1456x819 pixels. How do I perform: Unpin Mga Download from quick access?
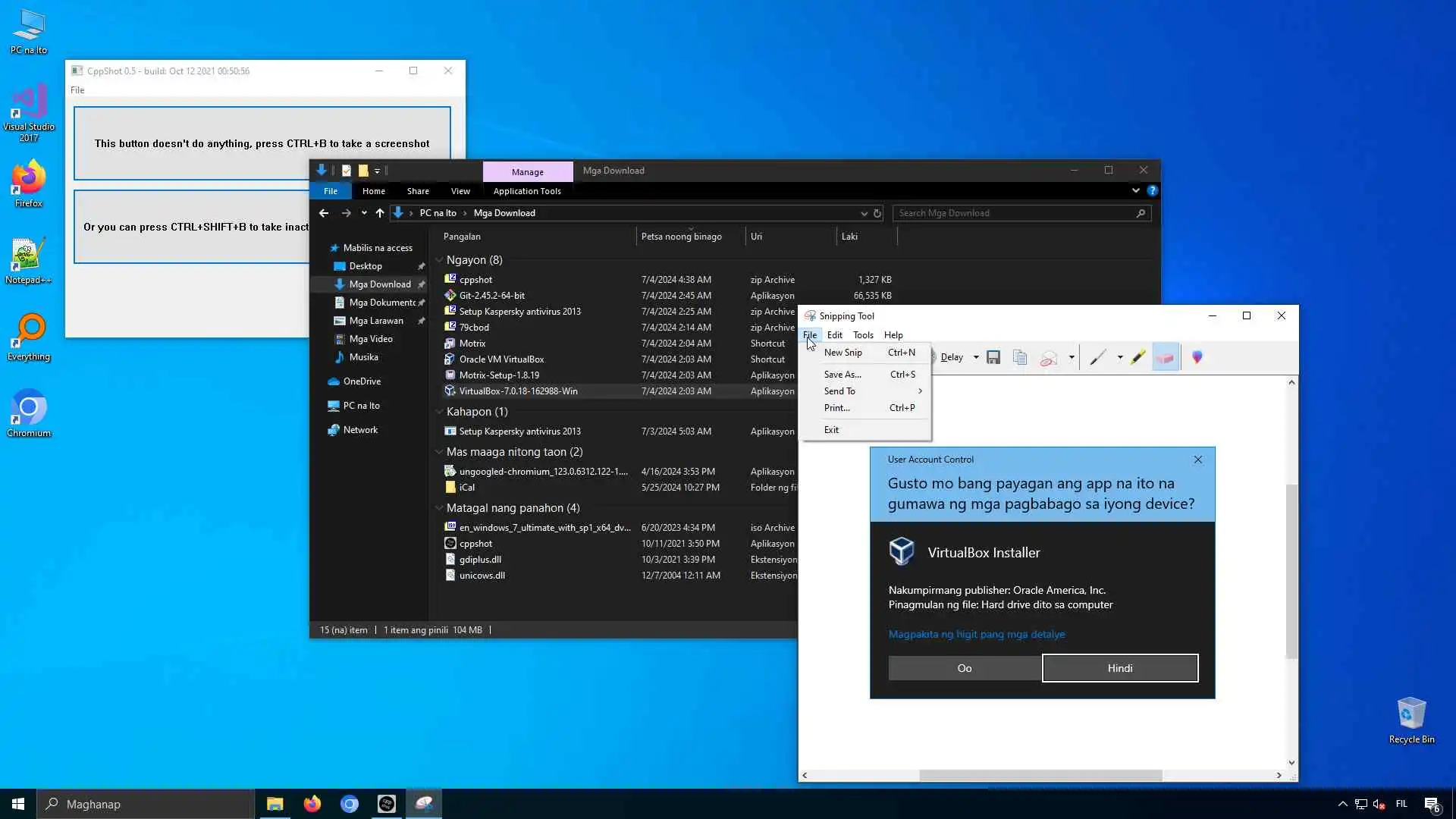coord(422,284)
